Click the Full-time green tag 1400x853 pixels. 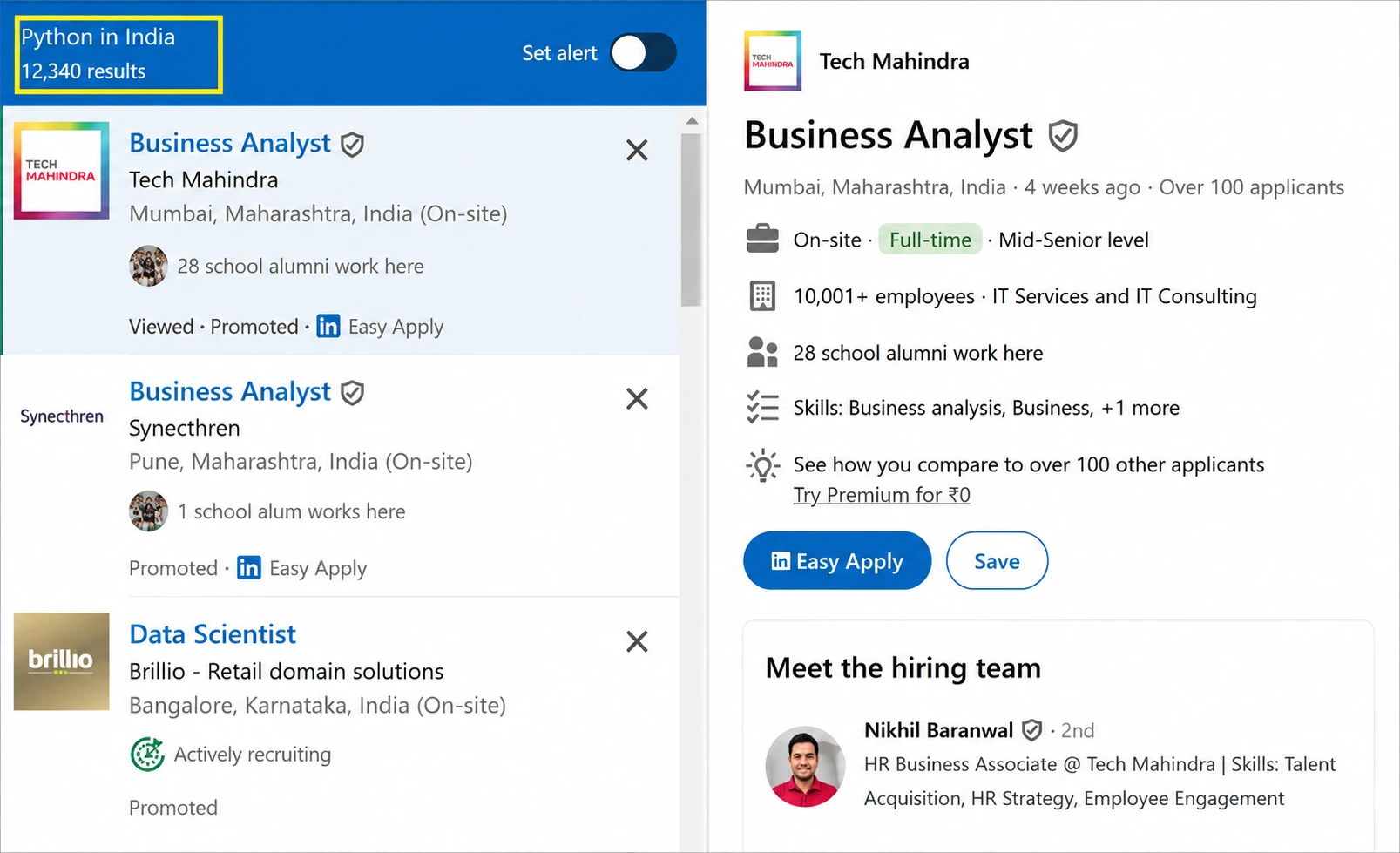click(x=930, y=240)
